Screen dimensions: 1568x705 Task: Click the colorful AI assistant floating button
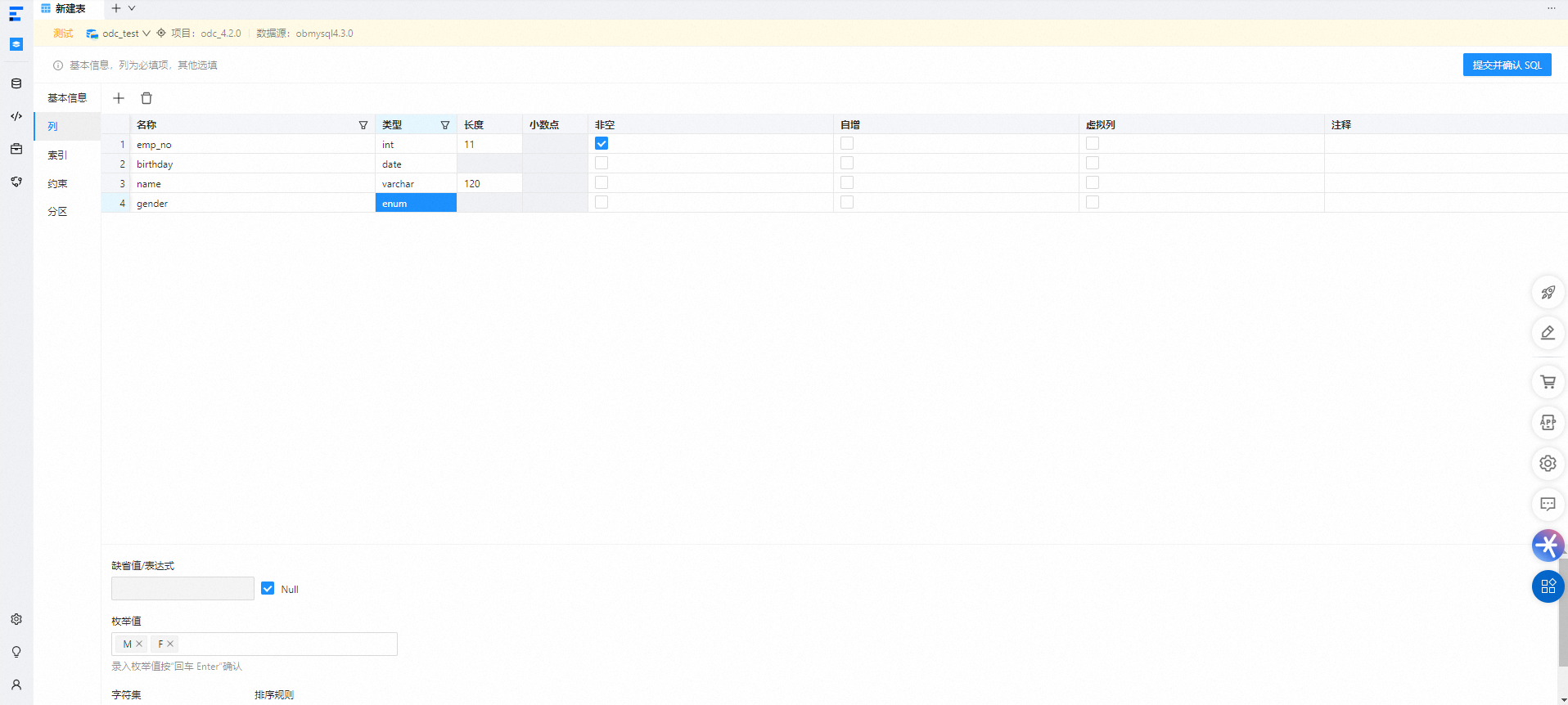coord(1548,546)
